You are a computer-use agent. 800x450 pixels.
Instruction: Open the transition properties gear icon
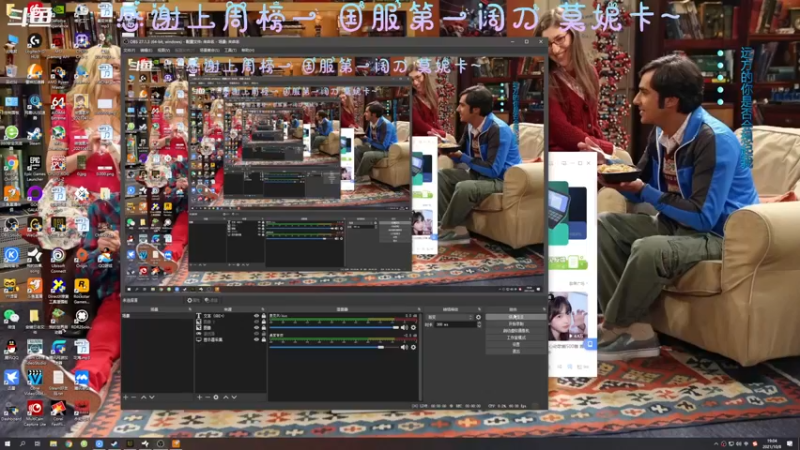(x=478, y=317)
